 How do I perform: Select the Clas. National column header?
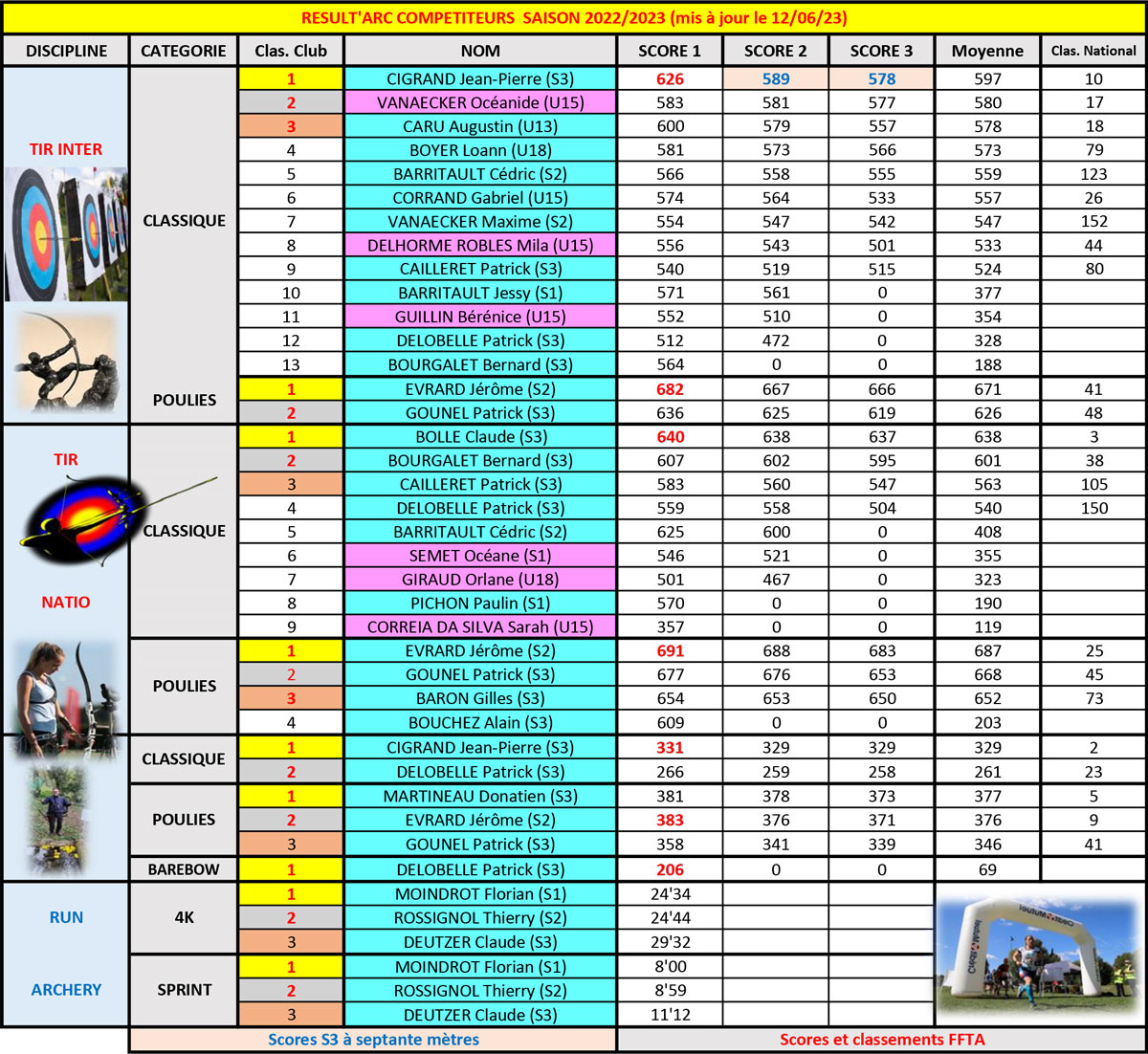(1093, 51)
